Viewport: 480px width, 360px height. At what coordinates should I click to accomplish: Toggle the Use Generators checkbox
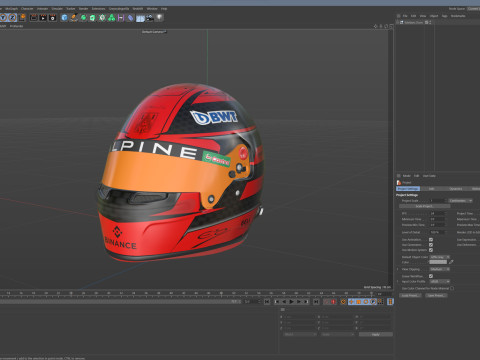click(431, 245)
